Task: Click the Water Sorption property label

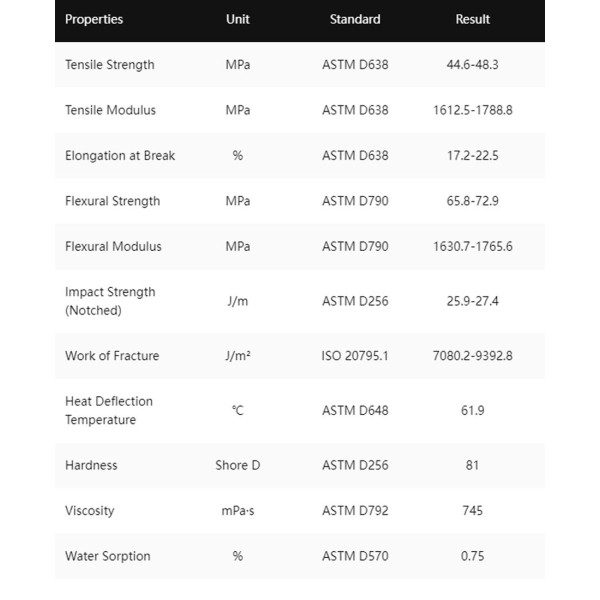Action: (x=108, y=556)
